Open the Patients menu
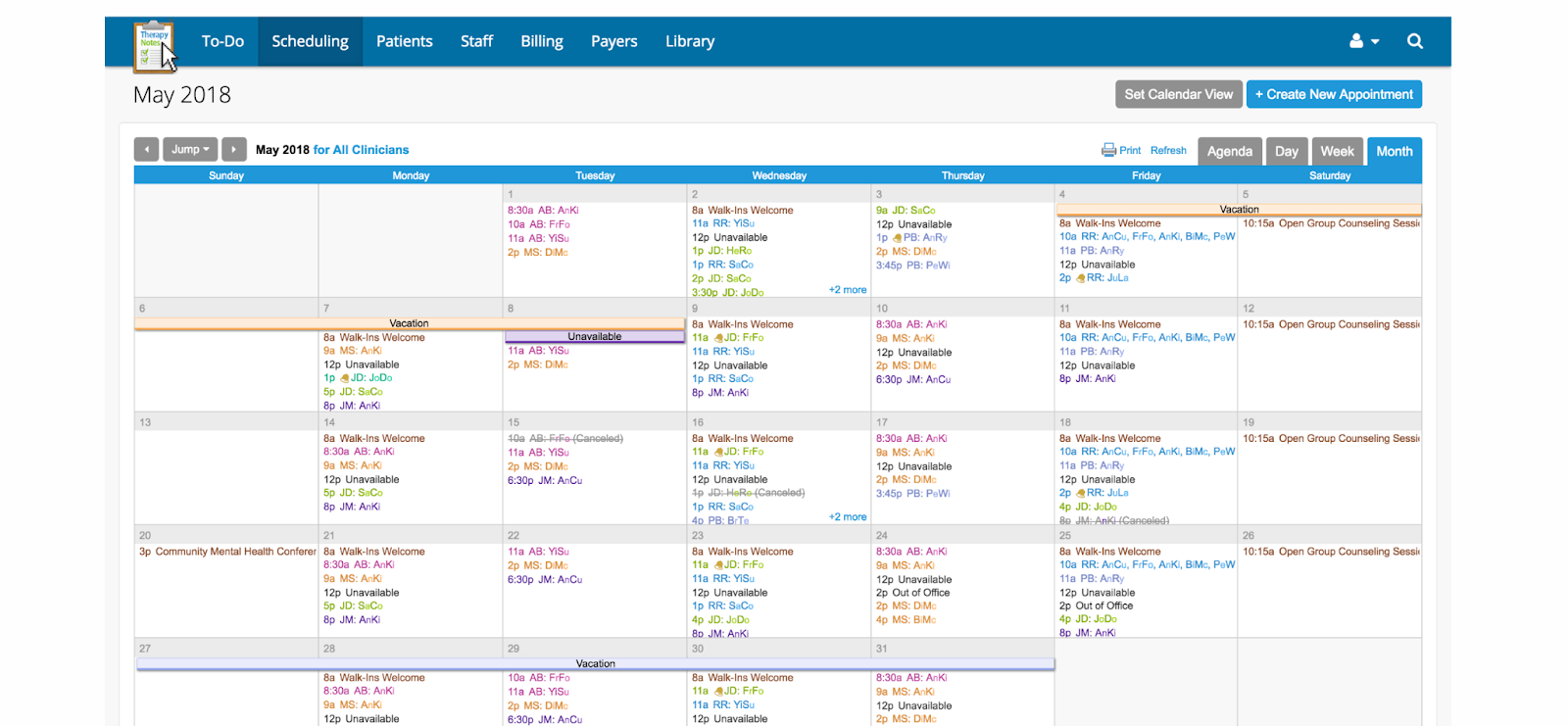This screenshot has width=1568, height=726. pyautogui.click(x=404, y=41)
